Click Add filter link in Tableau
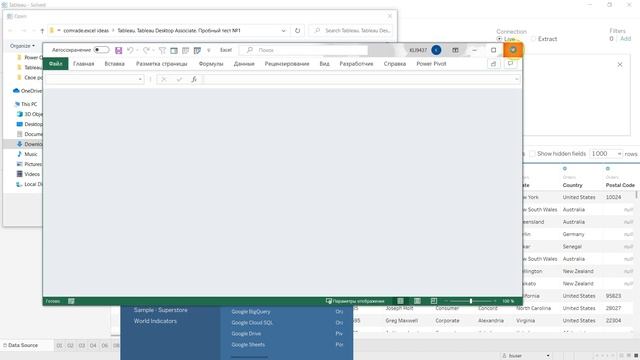The width and height of the screenshot is (640, 360). (x=625, y=38)
